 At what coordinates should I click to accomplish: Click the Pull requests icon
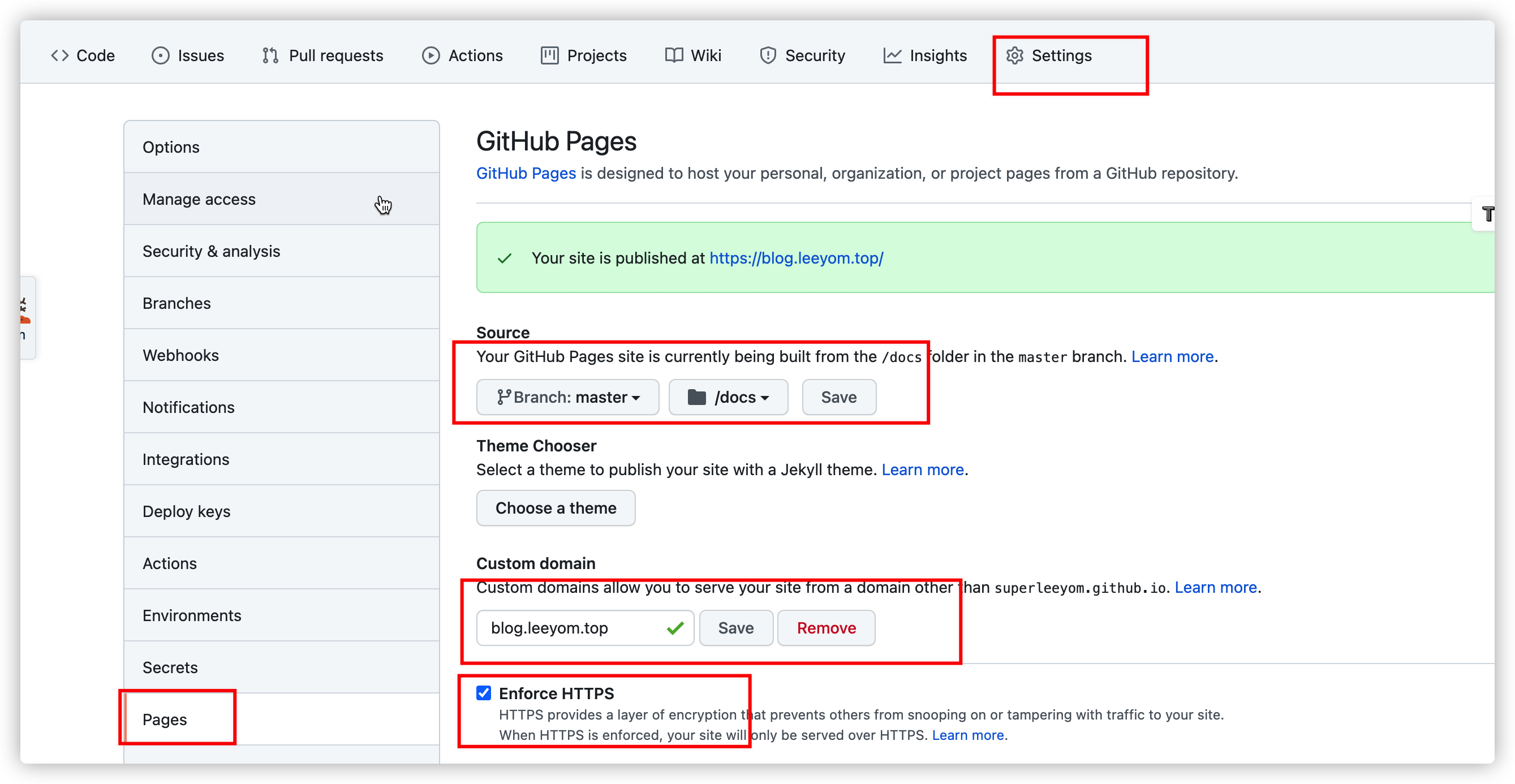coord(270,55)
